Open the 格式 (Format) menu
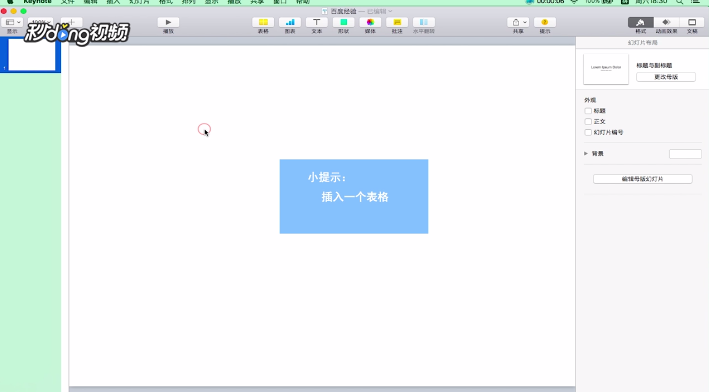Image resolution: width=709 pixels, height=392 pixels. point(165,2)
